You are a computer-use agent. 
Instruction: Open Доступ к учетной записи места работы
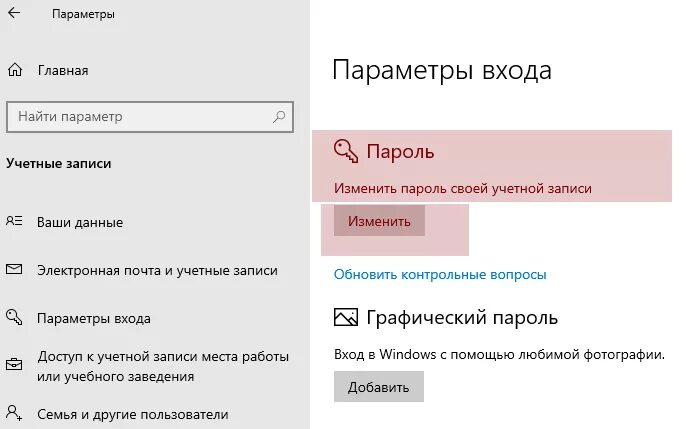163,366
